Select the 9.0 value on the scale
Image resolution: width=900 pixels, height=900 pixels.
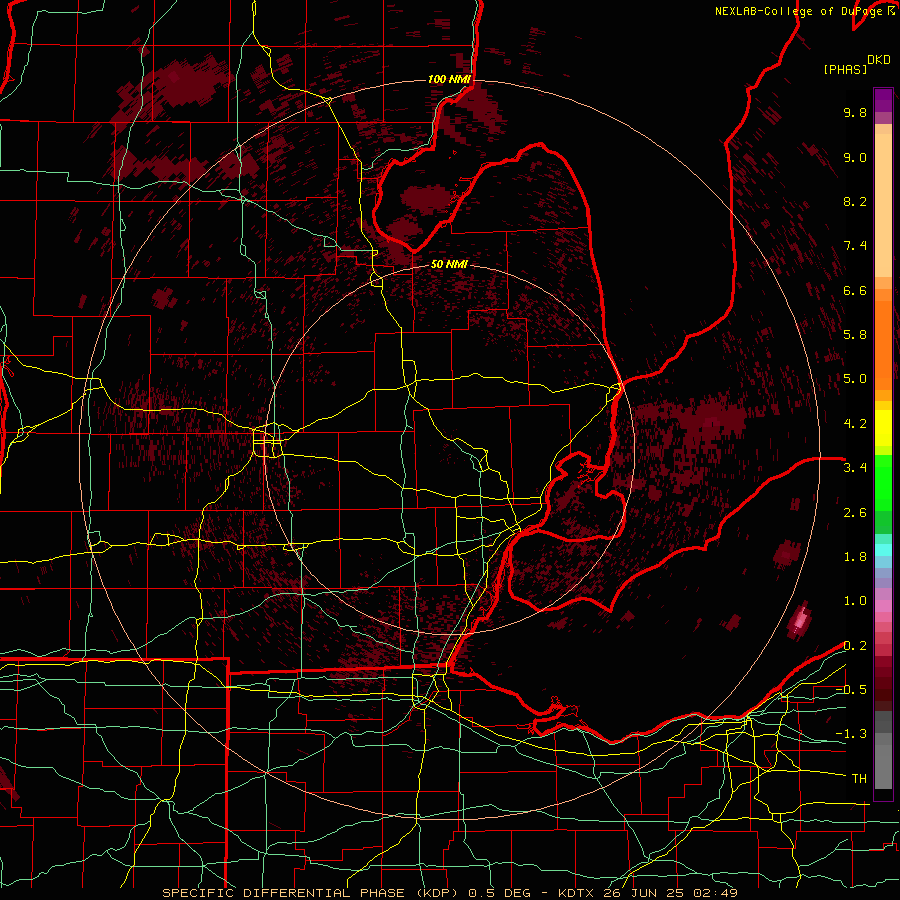point(855,157)
